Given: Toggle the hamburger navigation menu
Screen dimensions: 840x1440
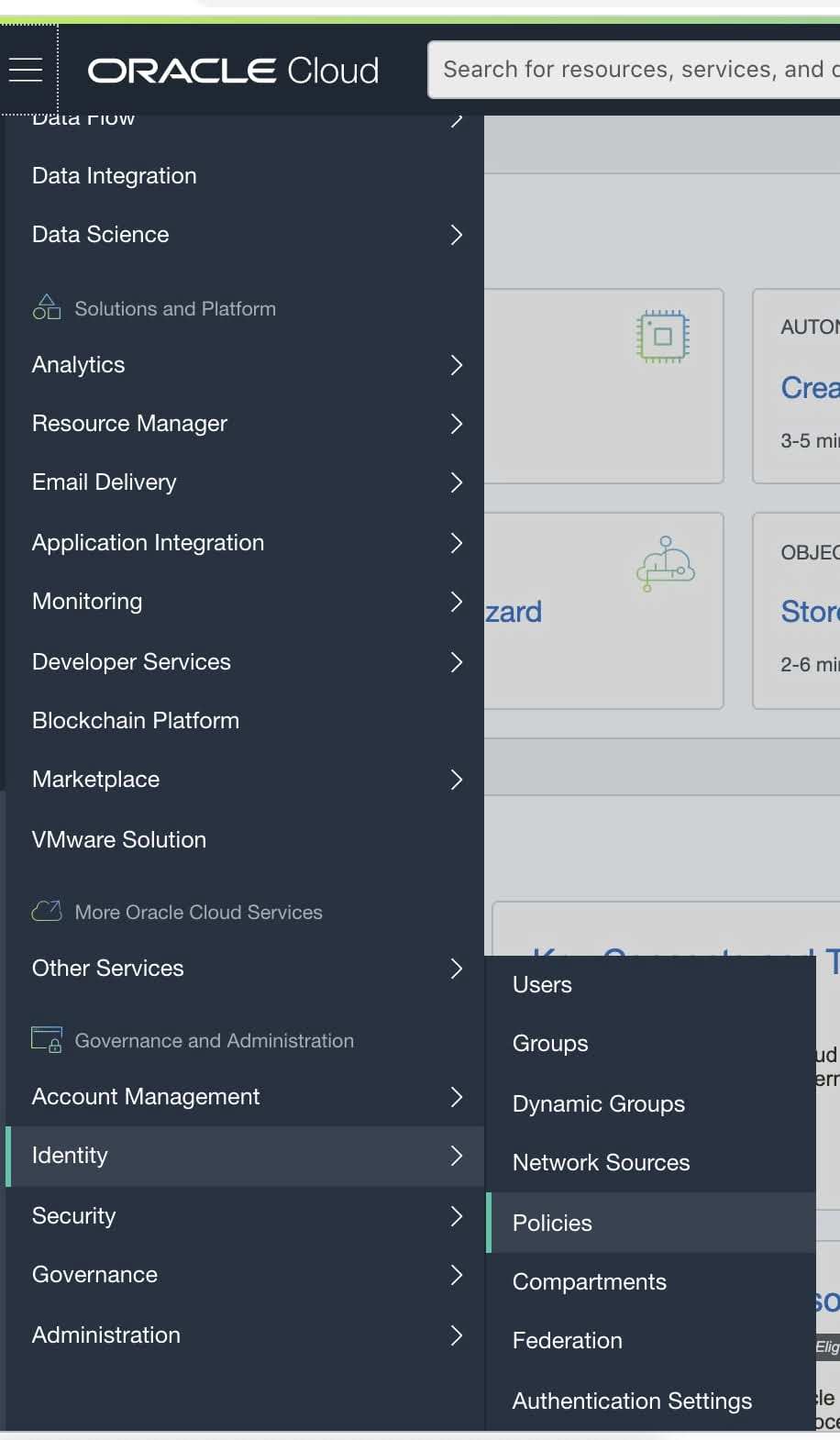Looking at the screenshot, I should (x=26, y=70).
